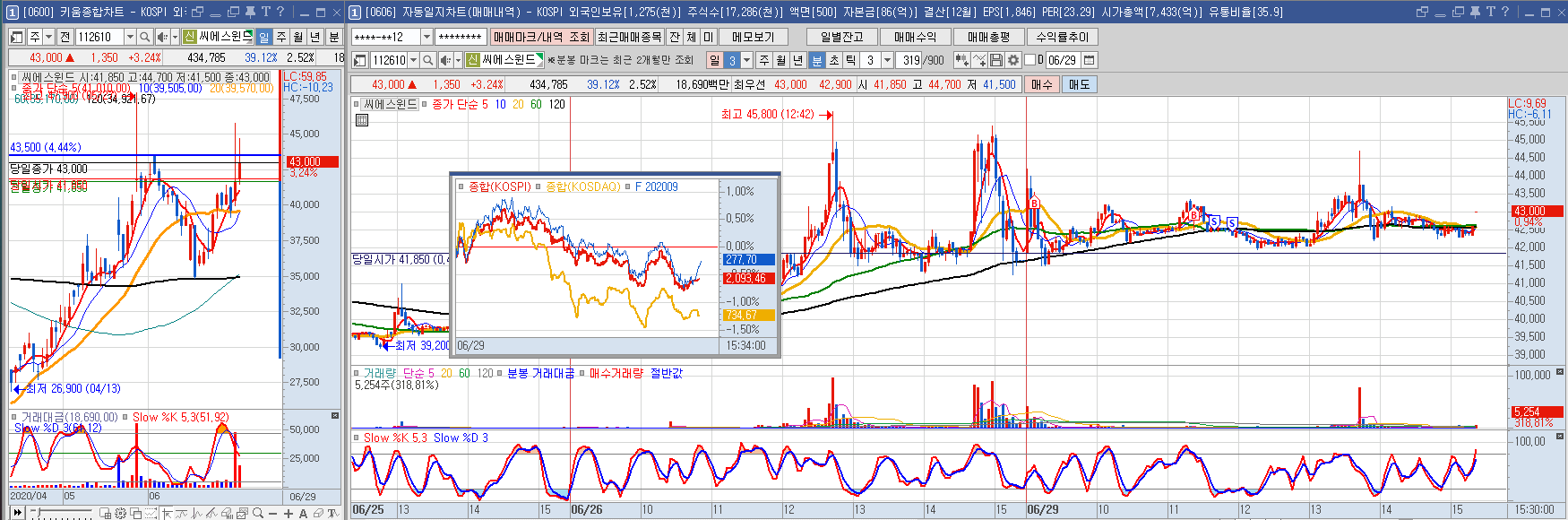Open 최근매매종목 list
1568x520 pixels.
pos(629,37)
